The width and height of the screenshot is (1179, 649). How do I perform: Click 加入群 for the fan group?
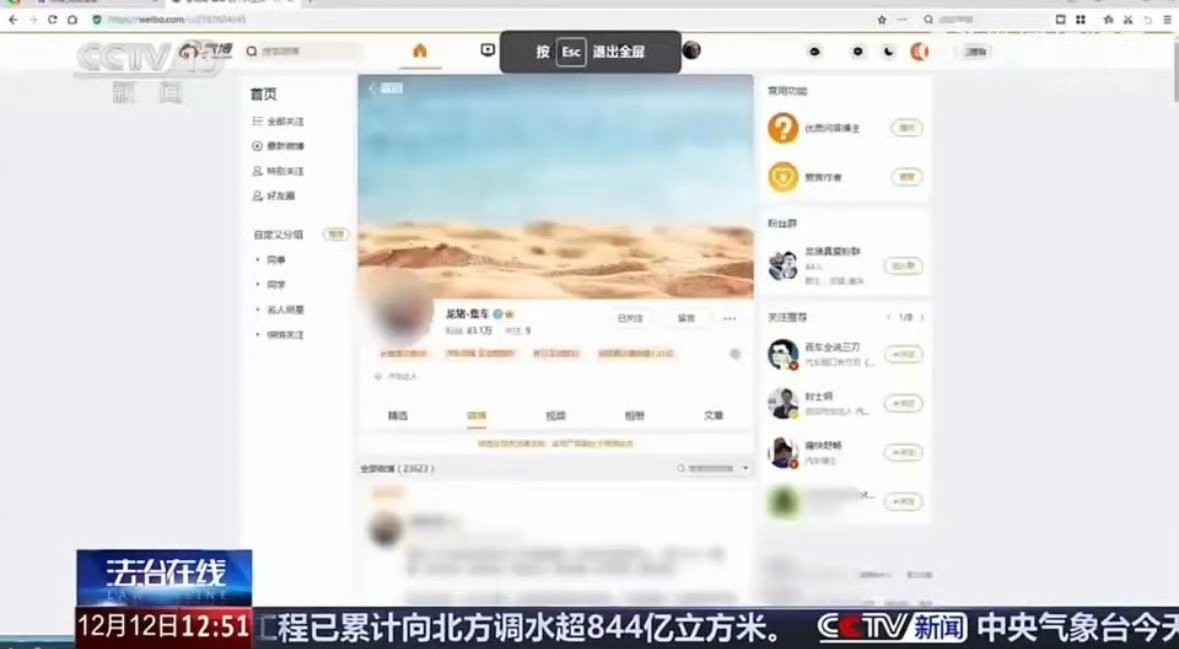point(902,266)
